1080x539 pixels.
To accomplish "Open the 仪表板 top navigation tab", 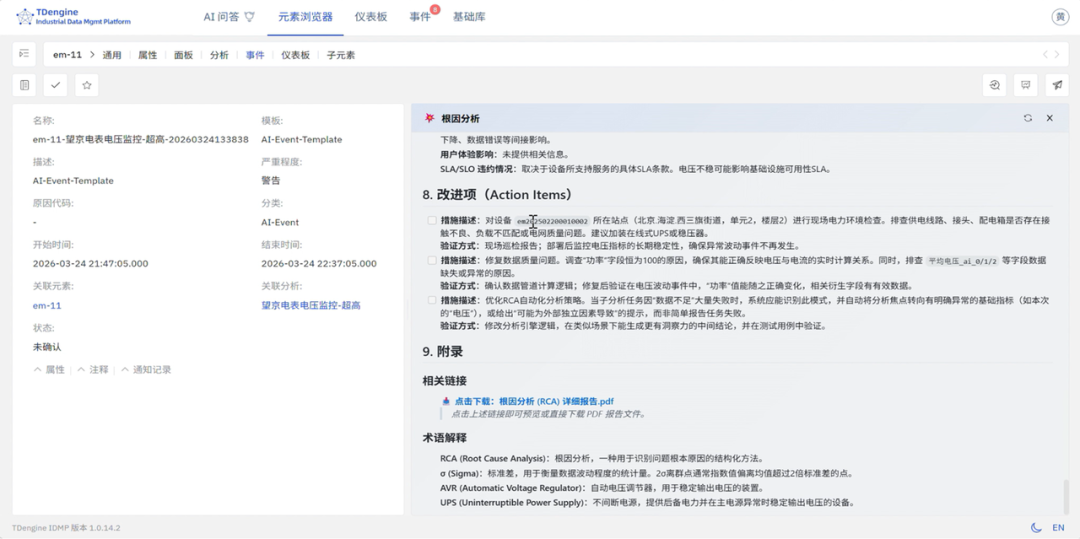I will 371,17.
